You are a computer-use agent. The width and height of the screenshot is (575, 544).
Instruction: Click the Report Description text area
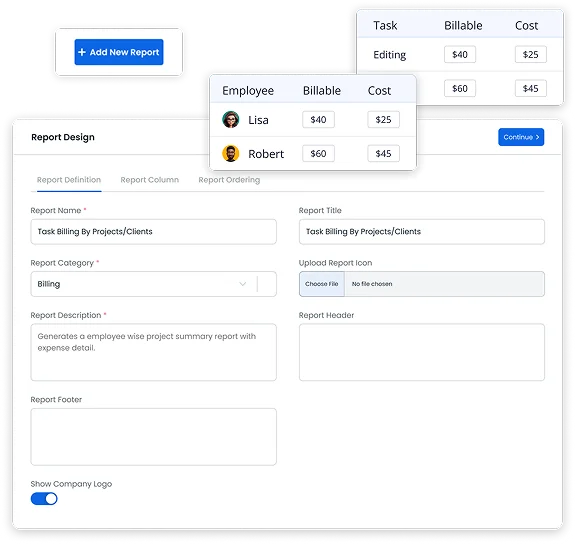(154, 352)
